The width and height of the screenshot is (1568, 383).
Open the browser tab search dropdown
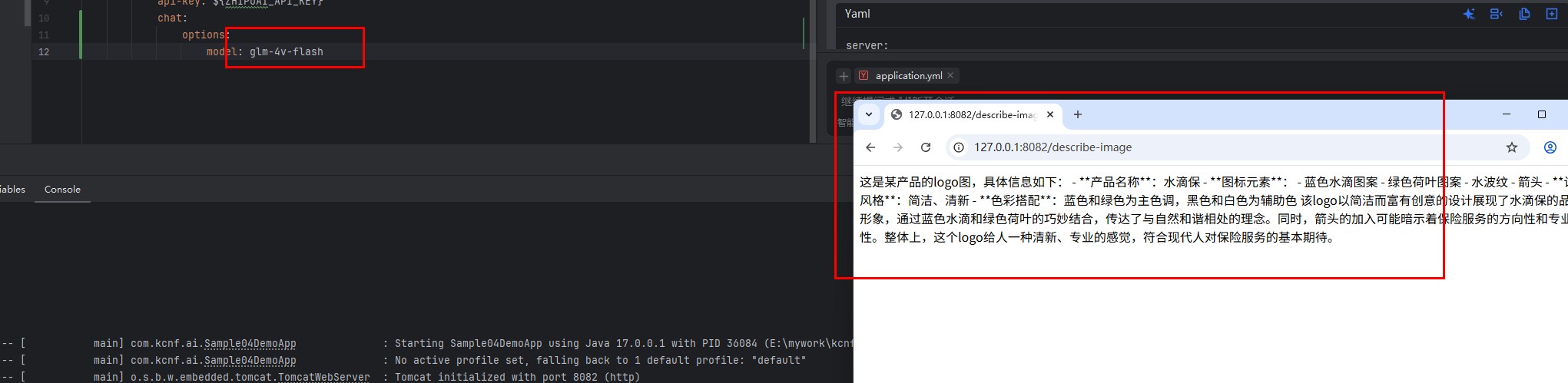[x=869, y=114]
